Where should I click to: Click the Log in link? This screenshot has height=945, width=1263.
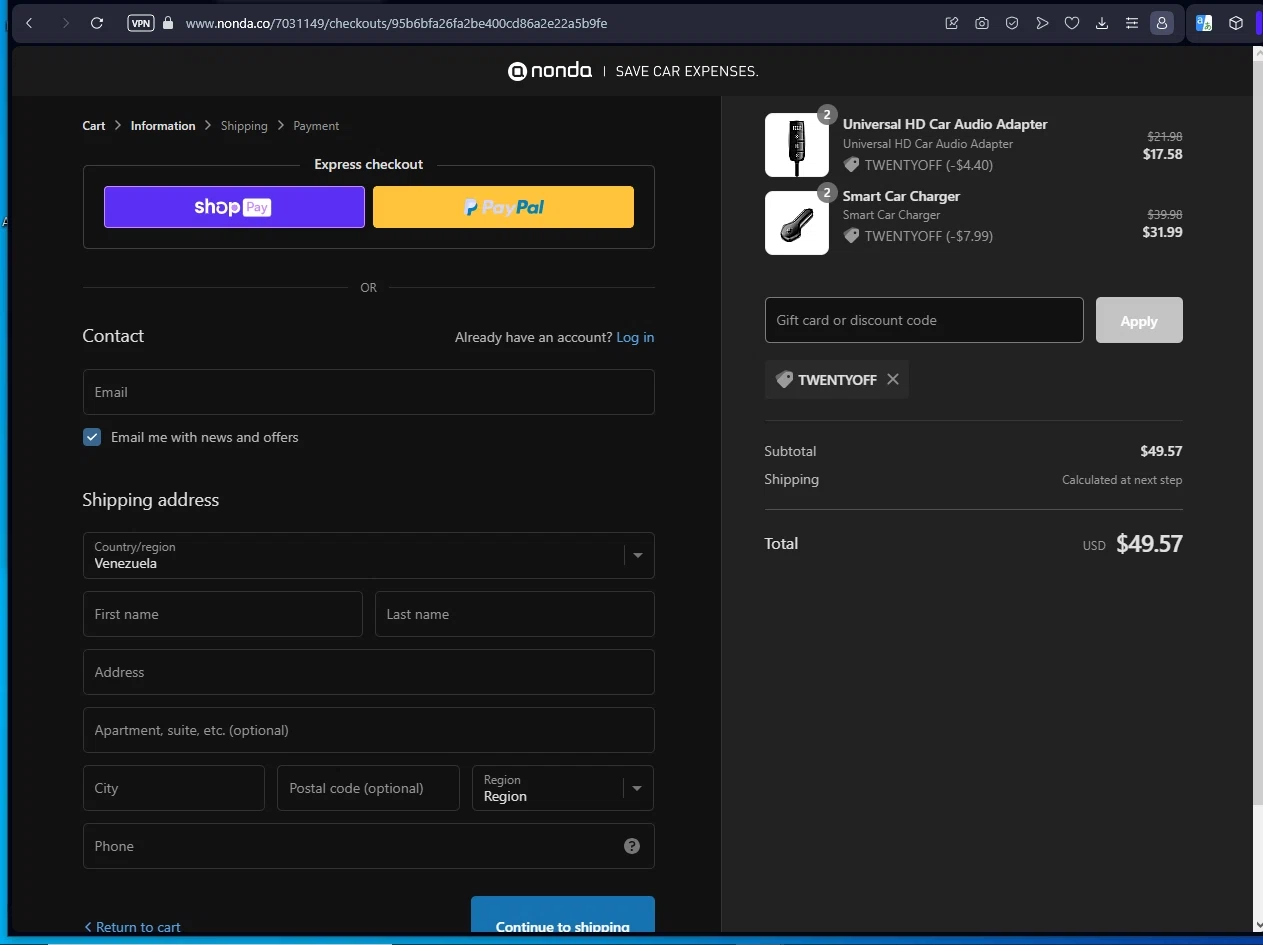(x=635, y=337)
